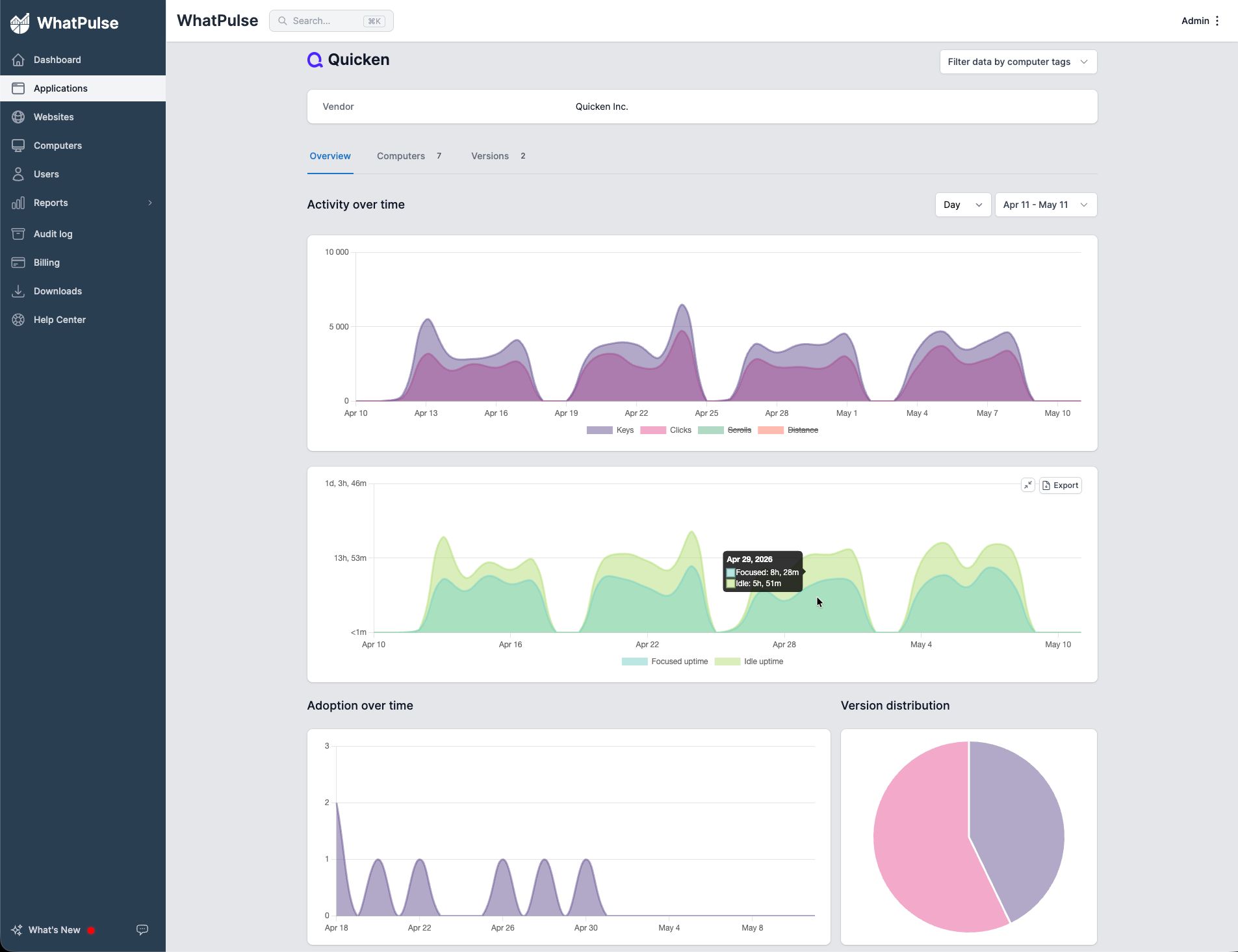The image size is (1238, 952).
Task: Export the uptime chart data
Action: [x=1061, y=485]
